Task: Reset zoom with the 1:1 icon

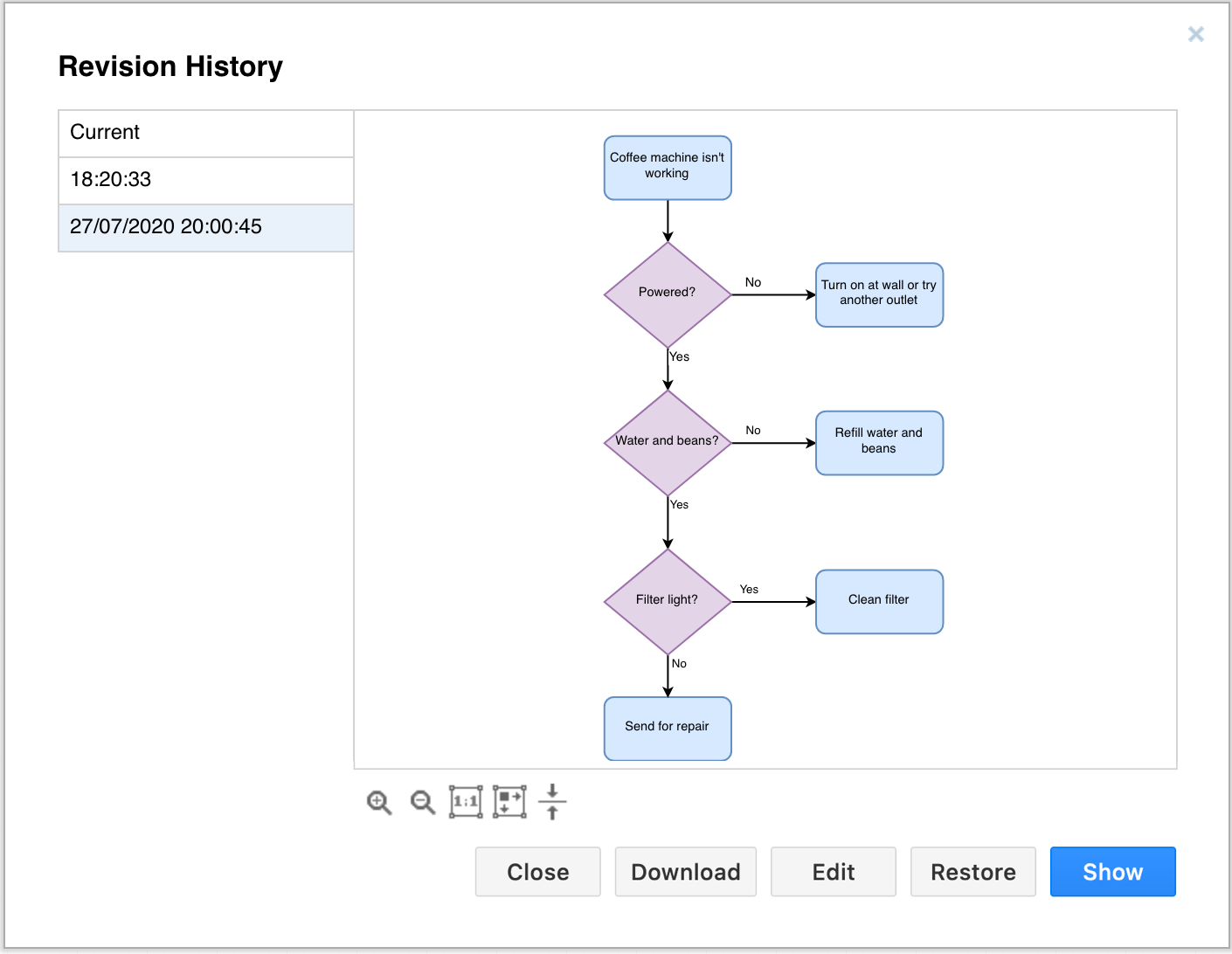Action: coord(466,801)
